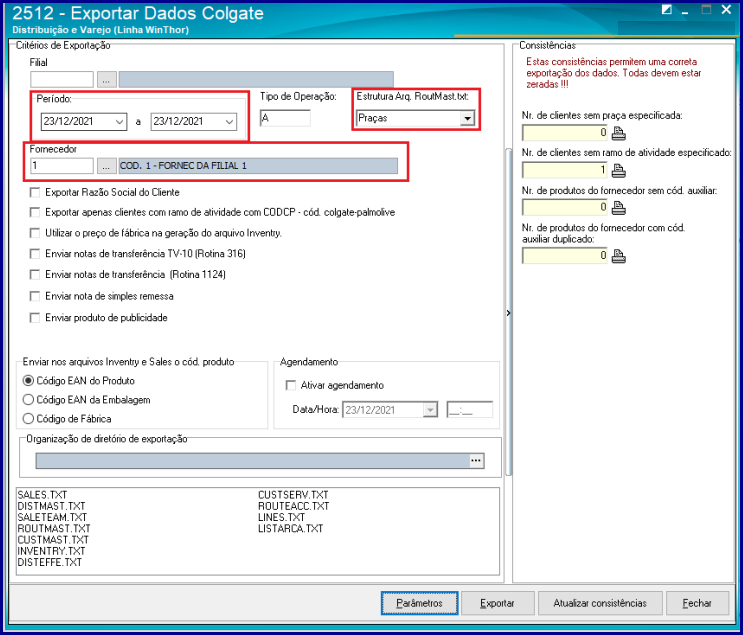Click the Parâmetros button

[419, 603]
